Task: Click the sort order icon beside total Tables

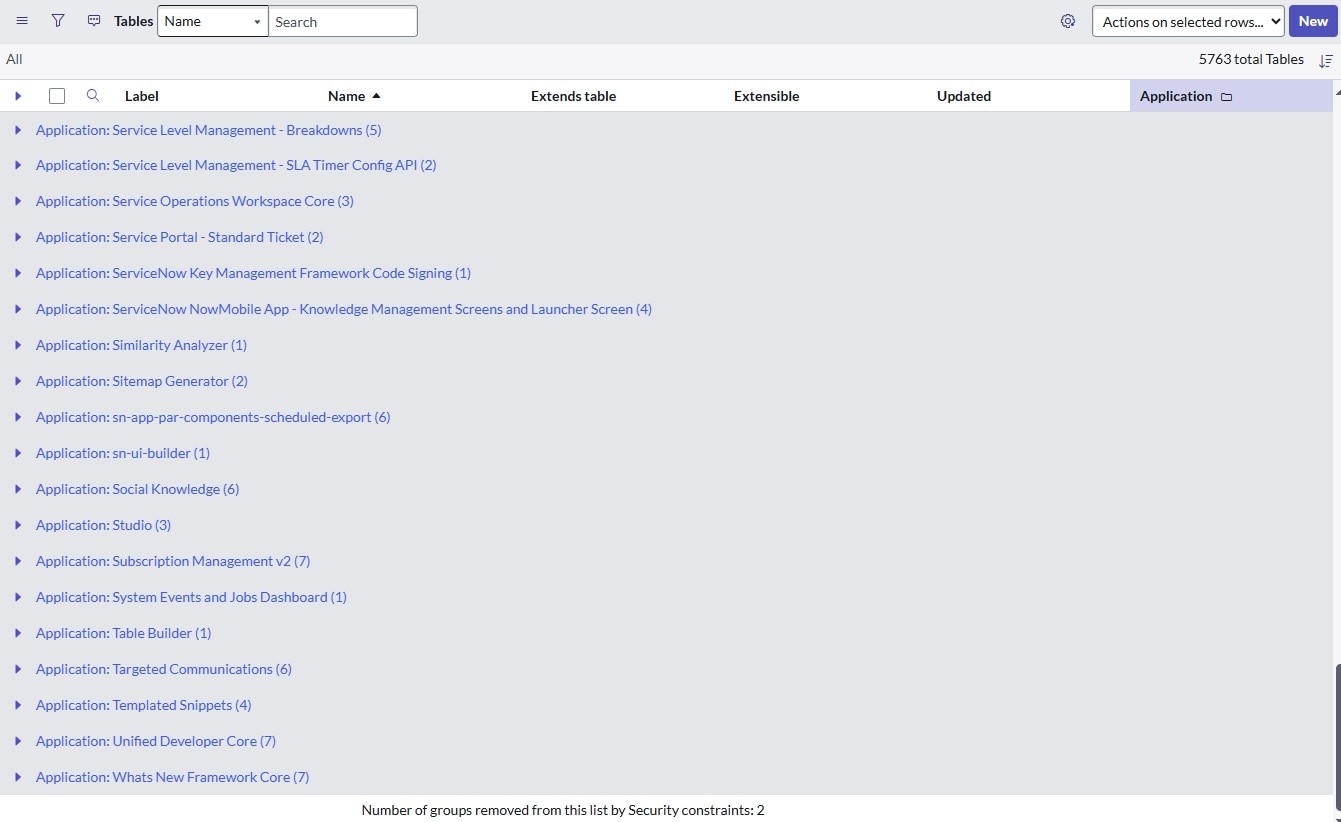Action: coord(1327,60)
